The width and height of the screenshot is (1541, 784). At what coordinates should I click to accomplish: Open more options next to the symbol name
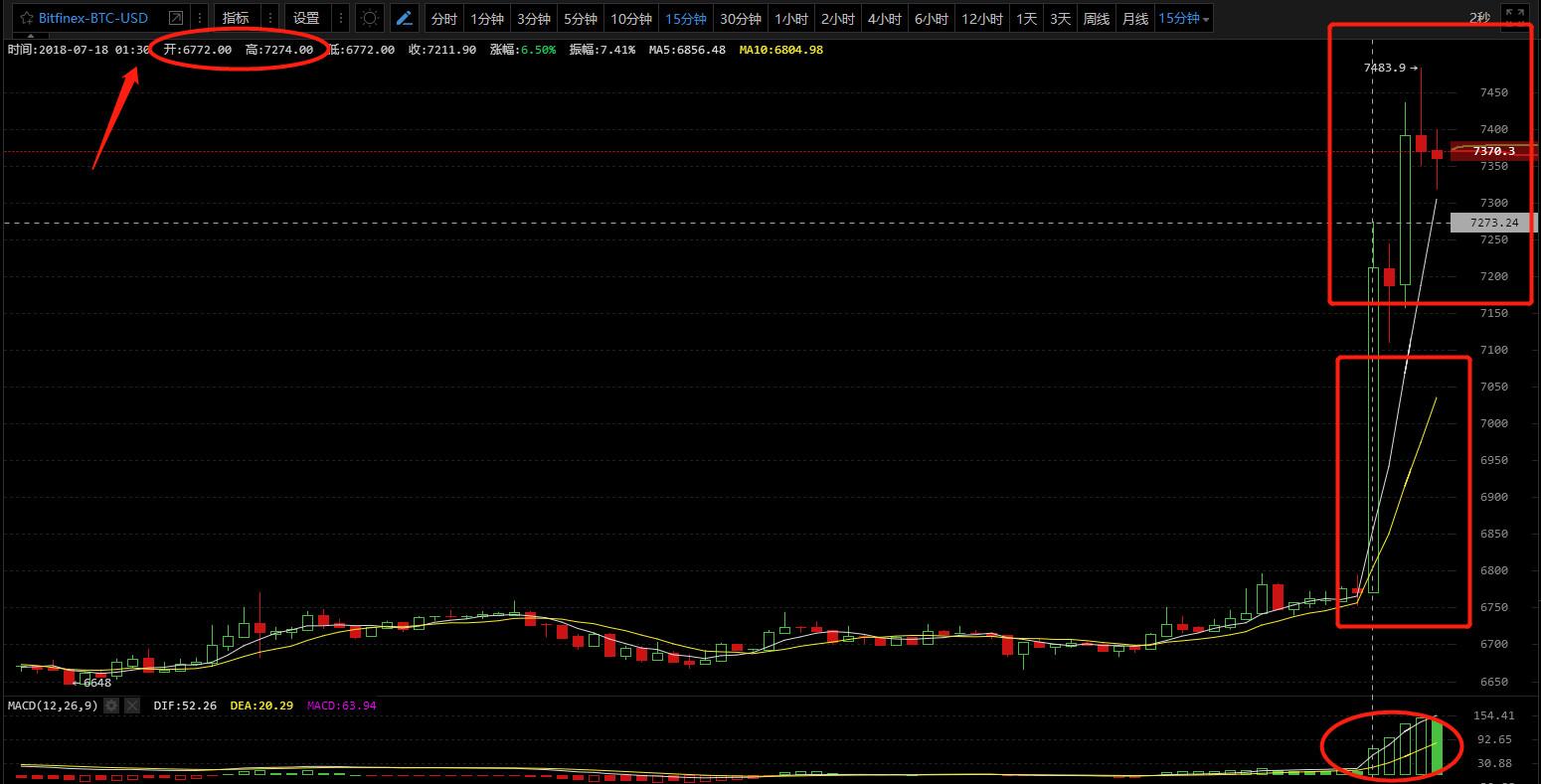coord(200,18)
